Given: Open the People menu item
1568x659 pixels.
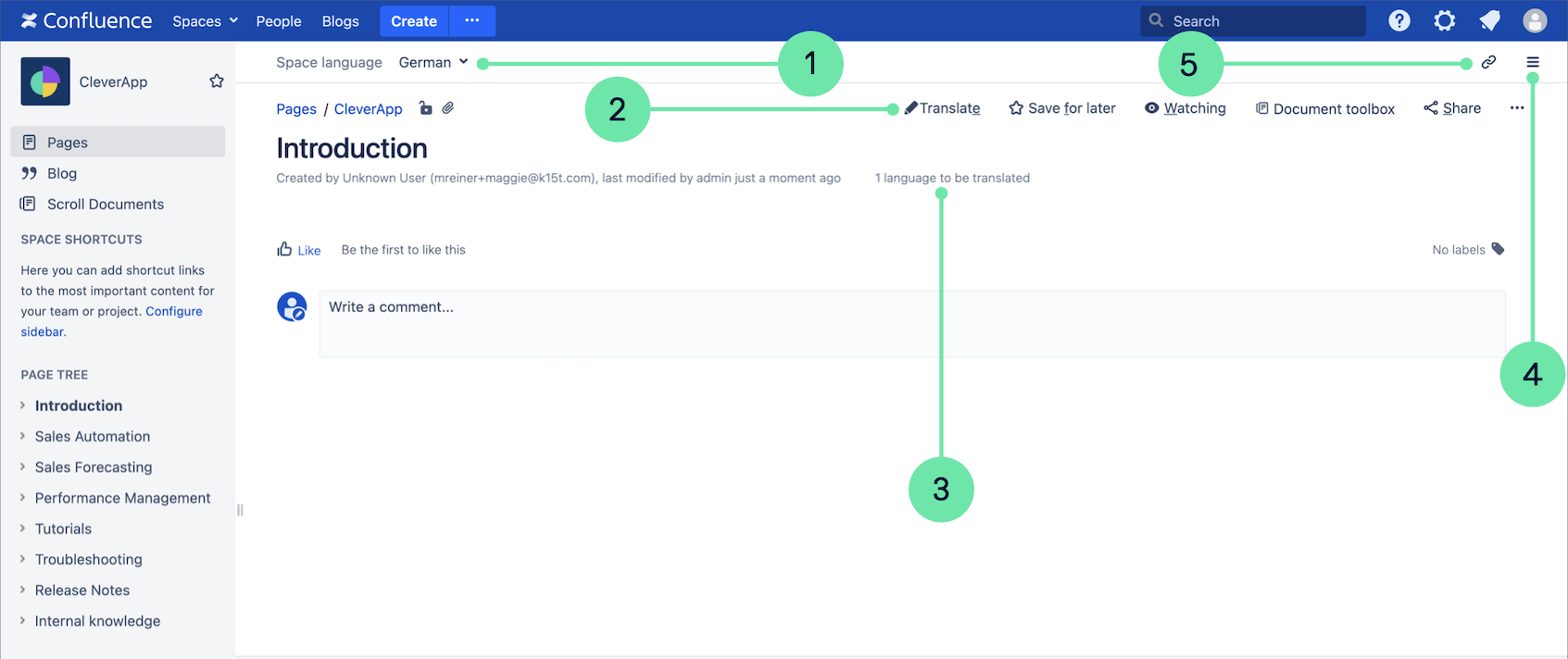Looking at the screenshot, I should [x=278, y=20].
